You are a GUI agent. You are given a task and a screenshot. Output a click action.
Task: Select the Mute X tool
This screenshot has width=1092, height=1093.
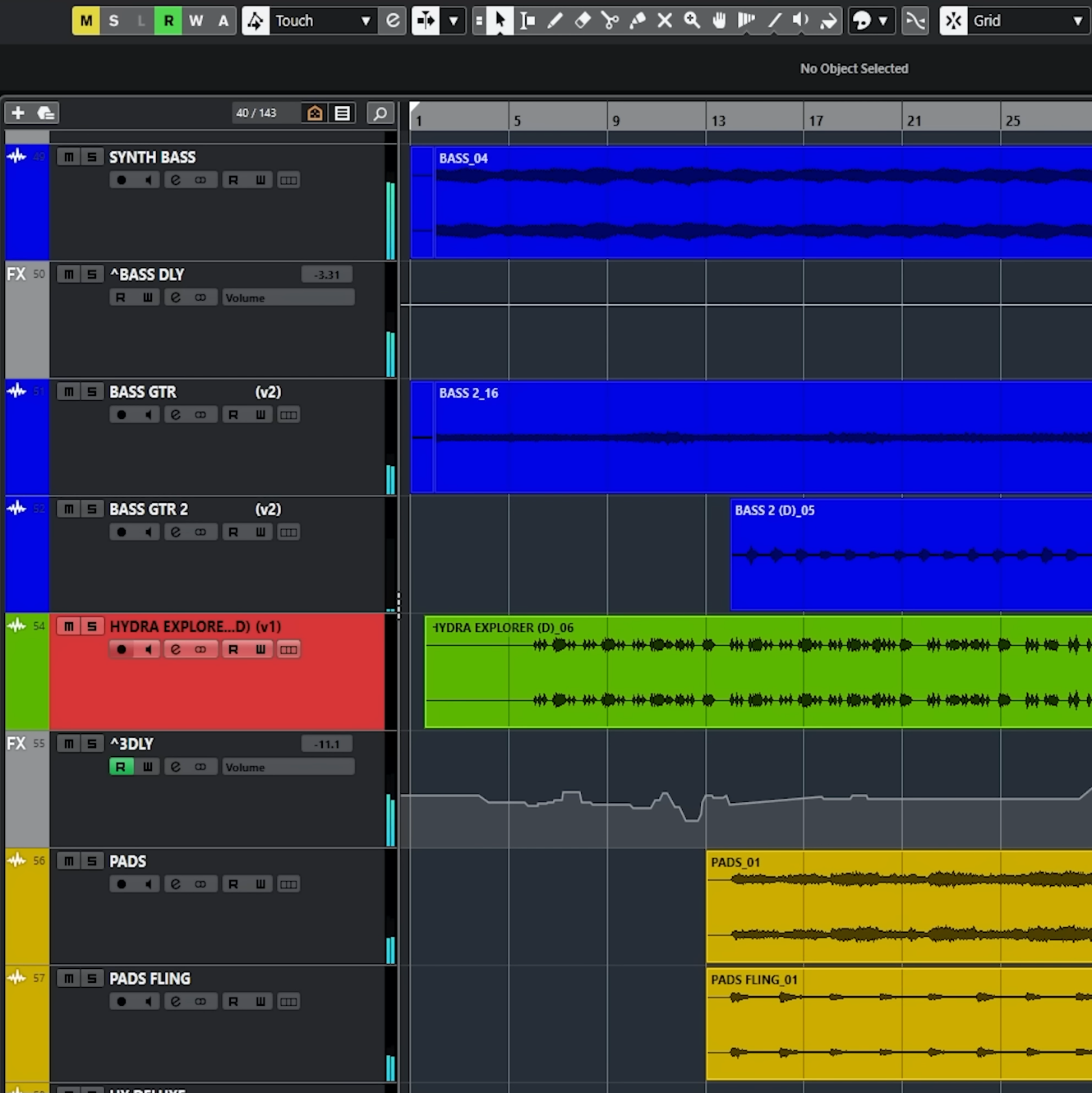tap(665, 21)
